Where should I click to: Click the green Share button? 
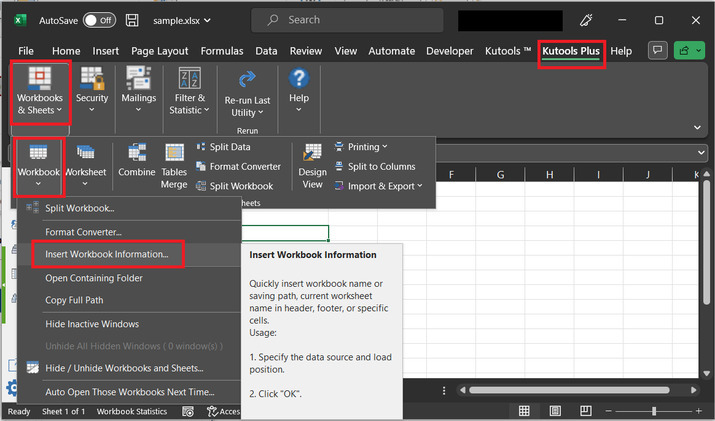(689, 51)
